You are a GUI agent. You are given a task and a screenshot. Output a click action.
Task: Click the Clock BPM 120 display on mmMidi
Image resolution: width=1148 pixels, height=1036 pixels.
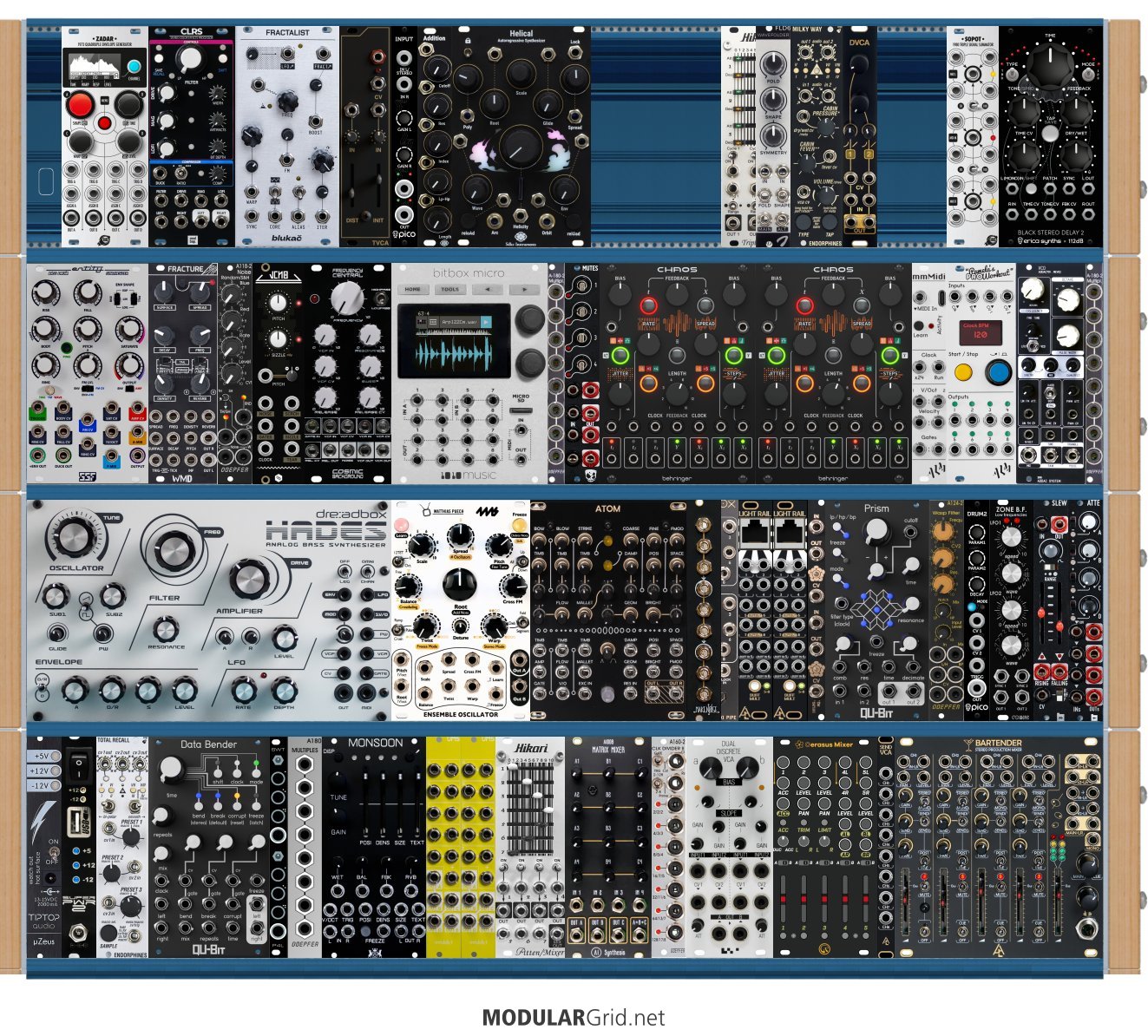981,332
